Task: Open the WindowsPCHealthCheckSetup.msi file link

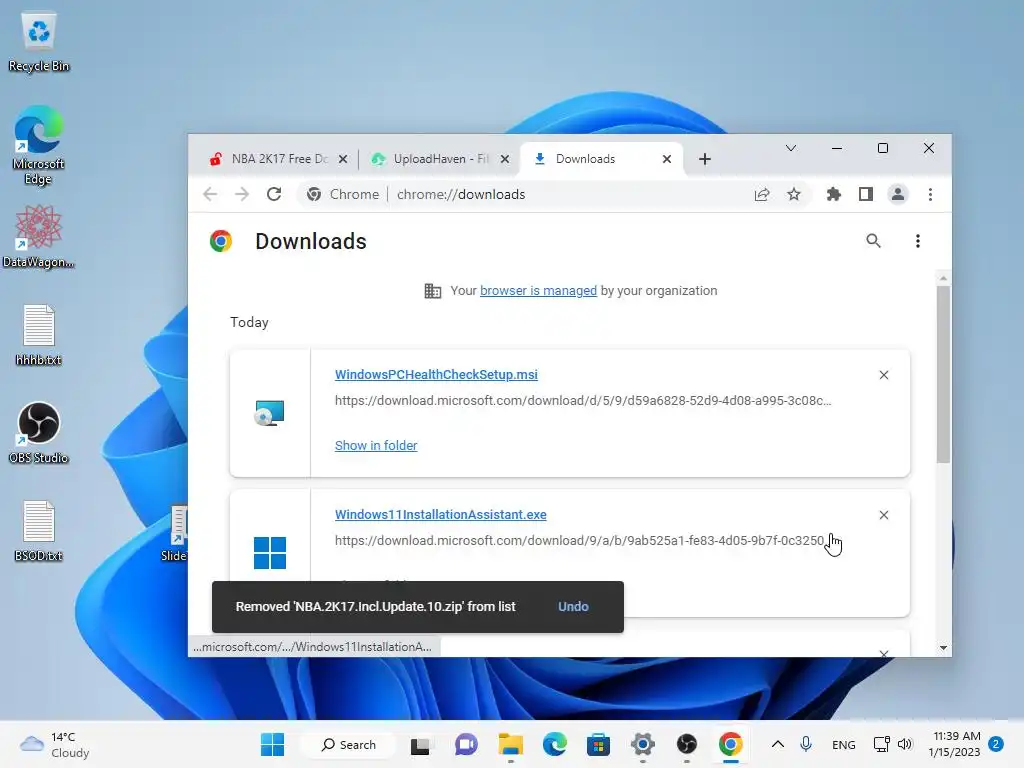Action: coord(436,374)
